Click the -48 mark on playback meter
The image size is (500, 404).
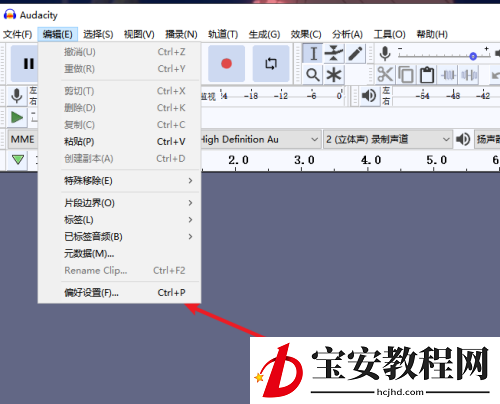click(453, 96)
